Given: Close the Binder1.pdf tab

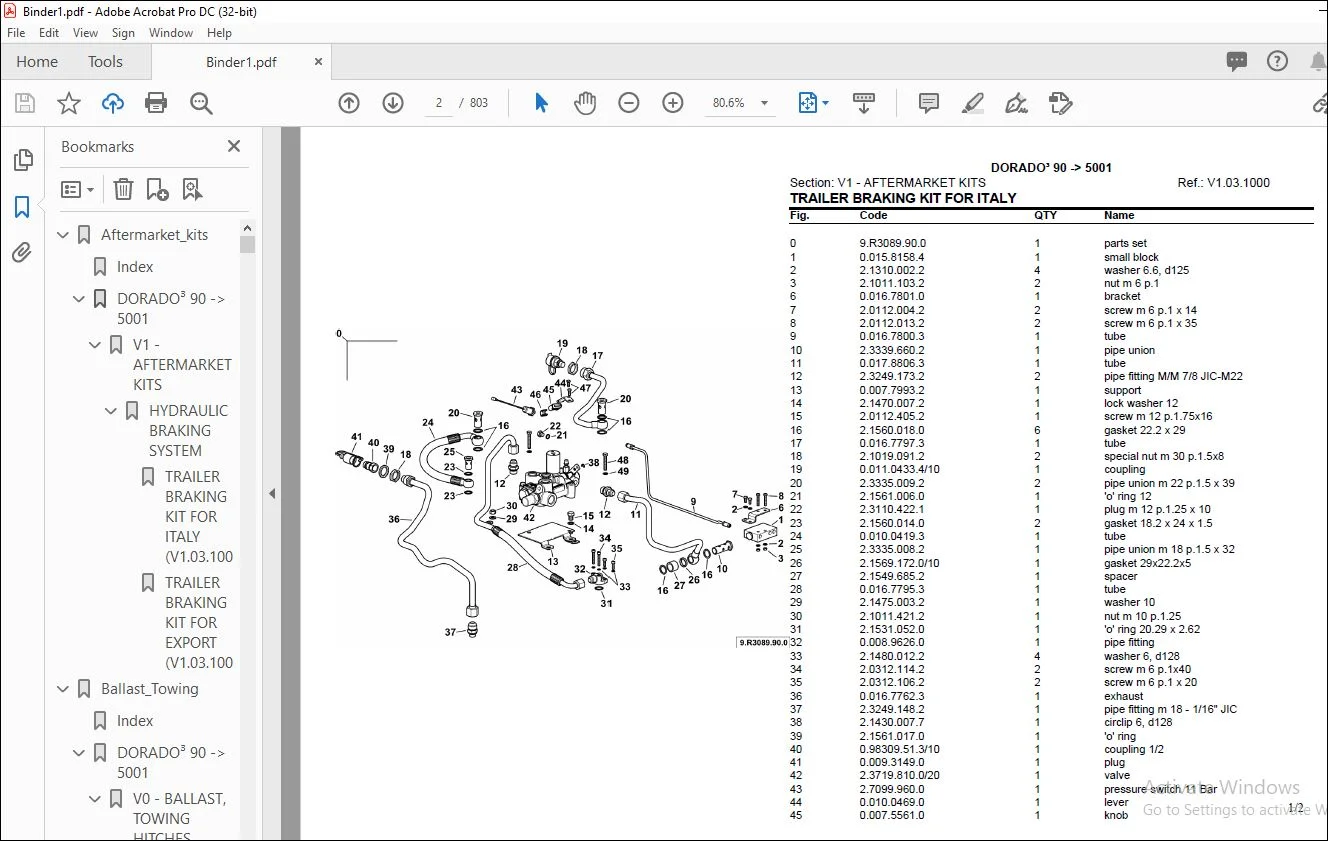Looking at the screenshot, I should tap(318, 62).
